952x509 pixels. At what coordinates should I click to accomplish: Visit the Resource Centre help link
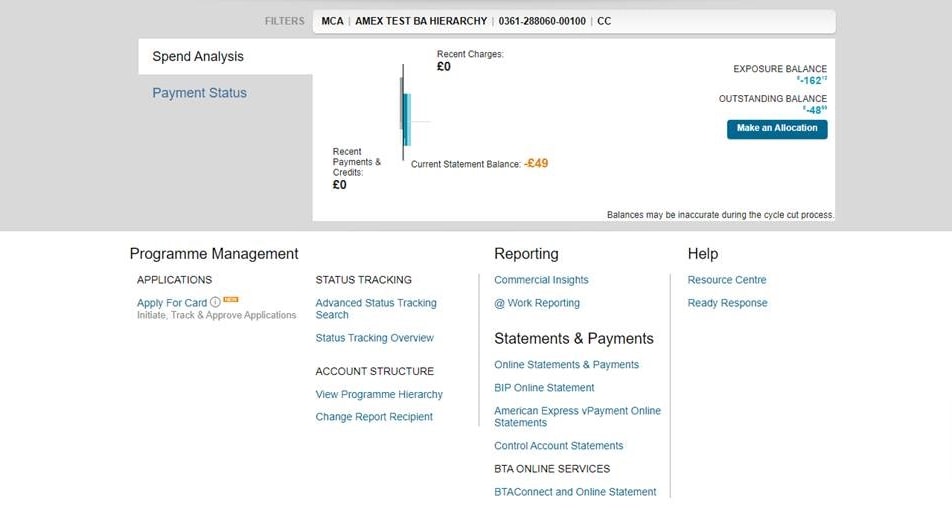[x=727, y=280]
